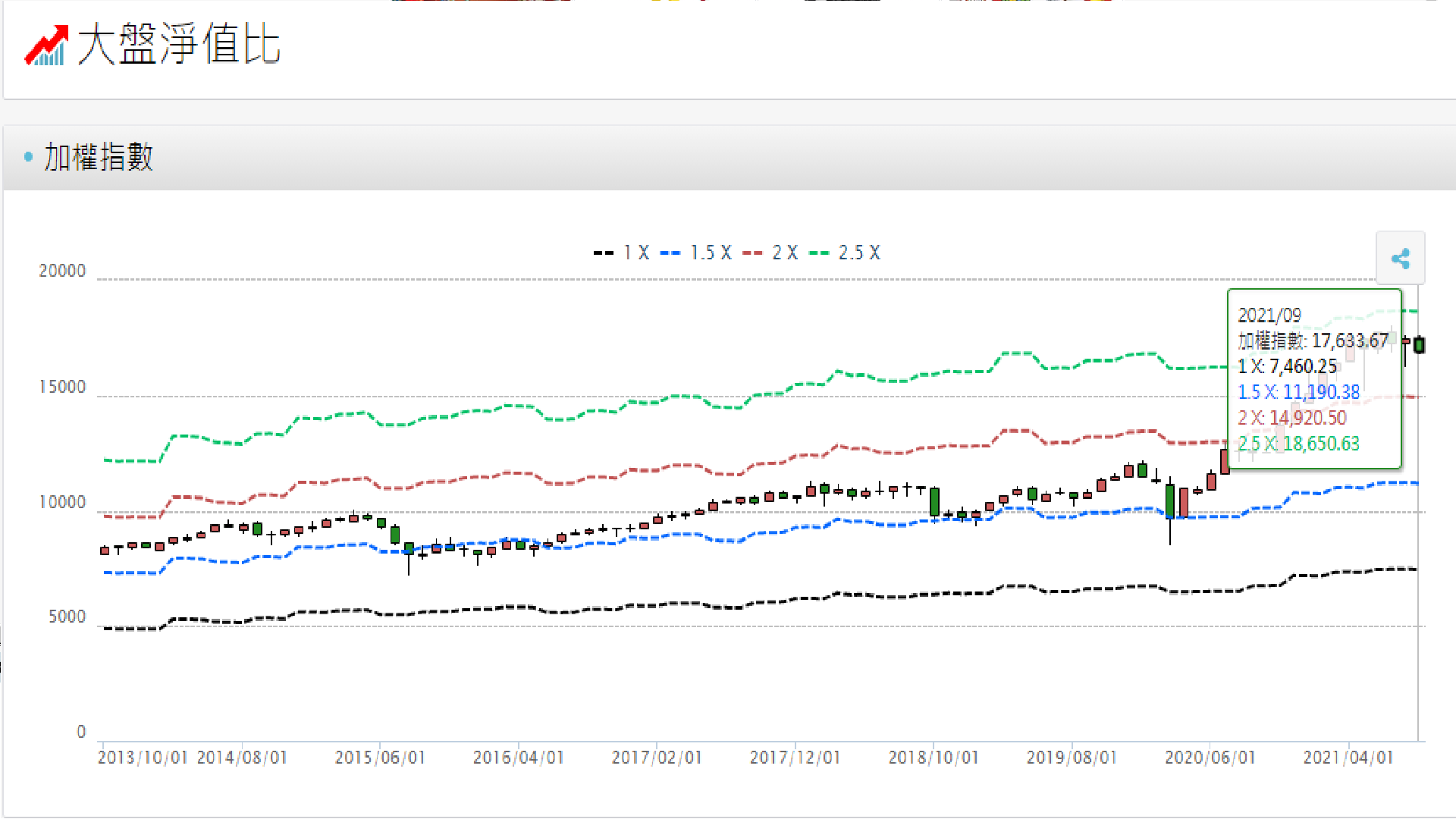Hide the 2.5 X legend series
This screenshot has width=1456, height=819.
pyautogui.click(x=859, y=253)
